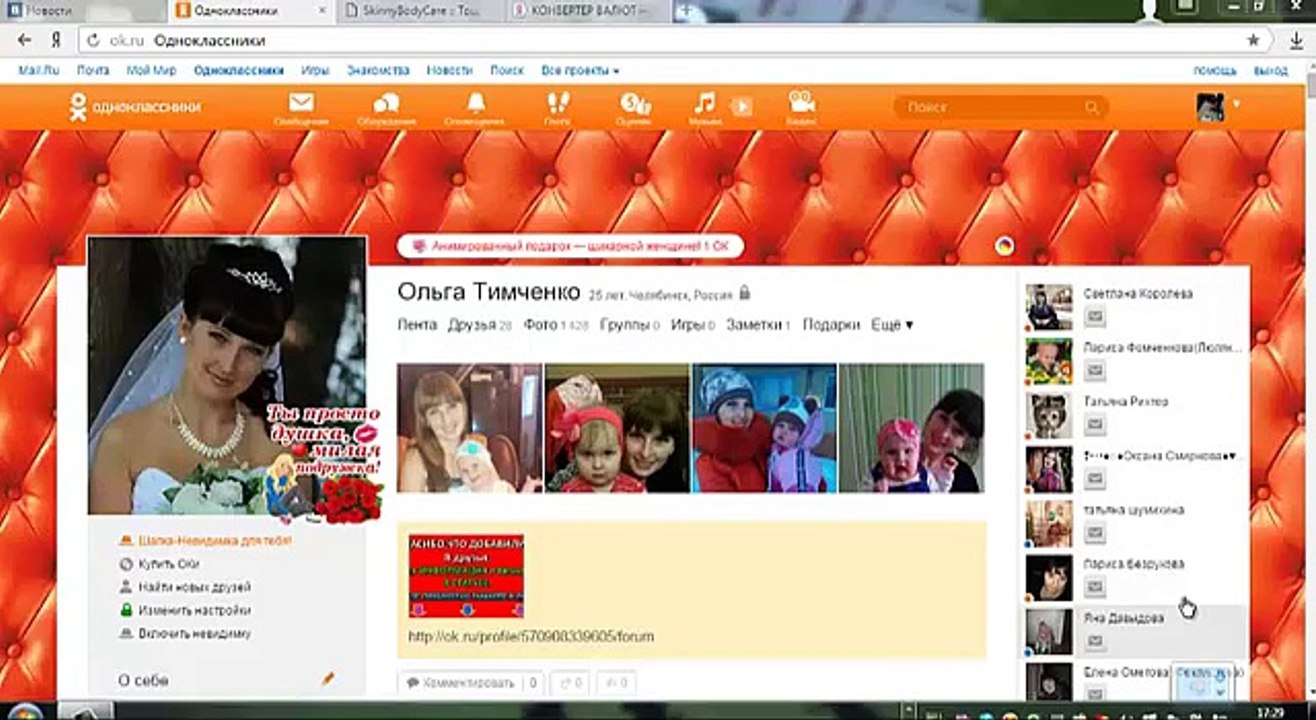Open first photo of woman with baby

coord(469,428)
